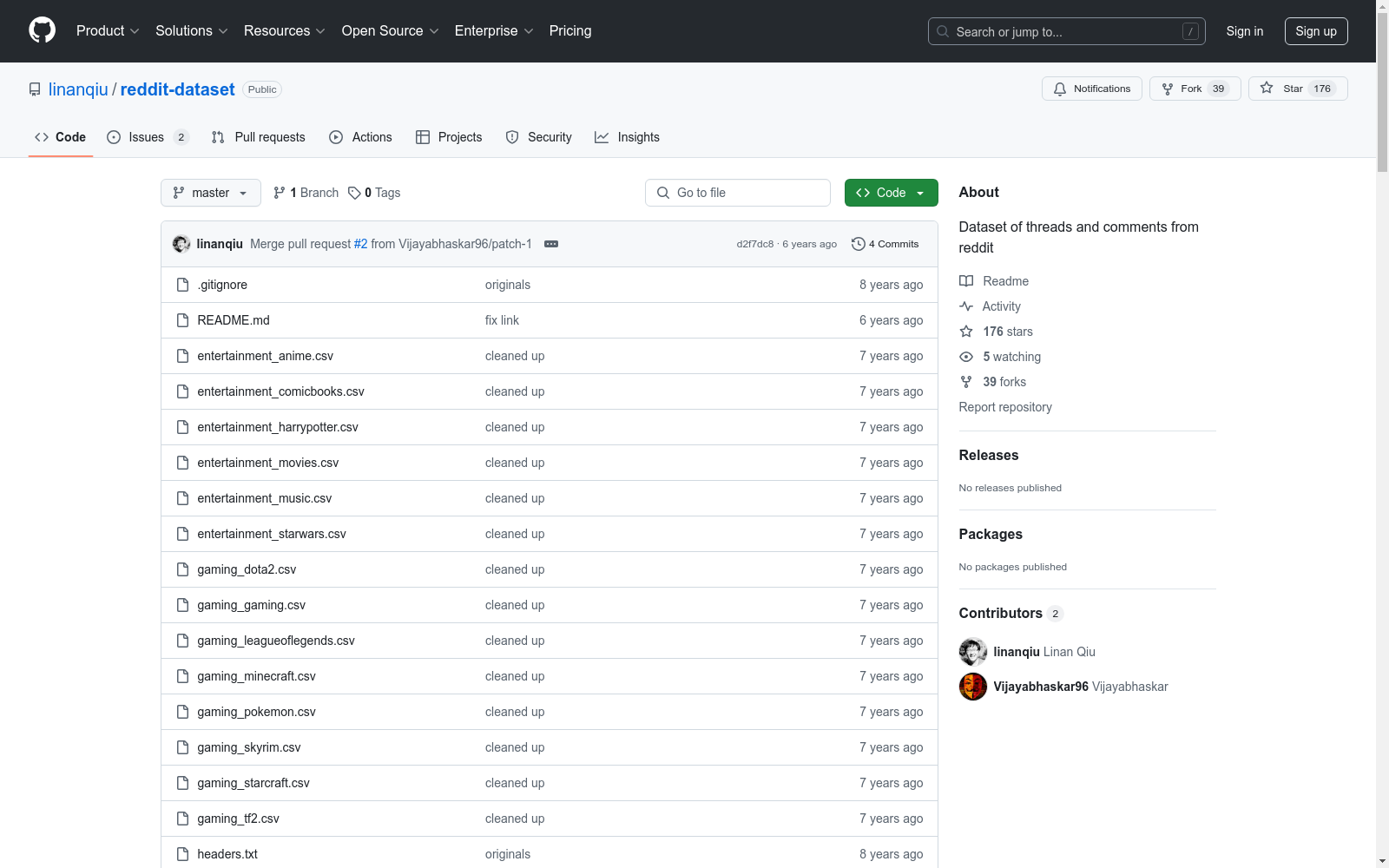Open the reddit-dataset repository link
The image size is (1389, 868).
[177, 89]
